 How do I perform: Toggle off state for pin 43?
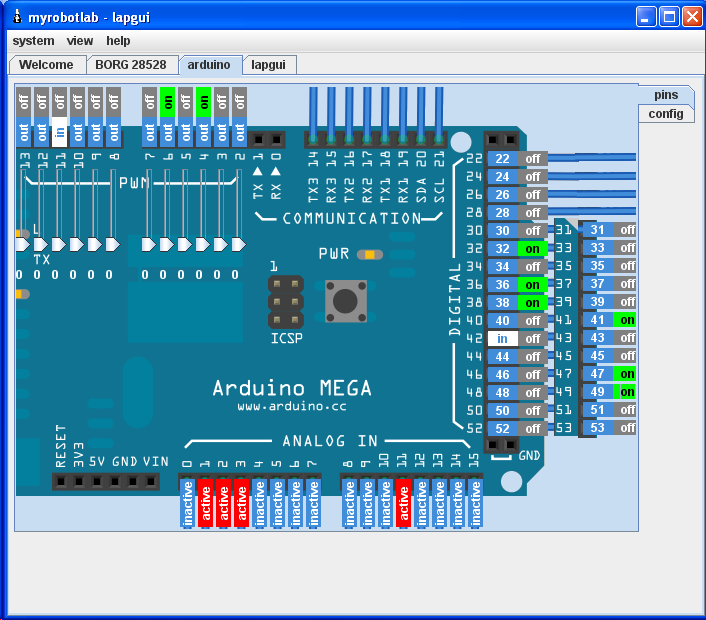tap(625, 338)
